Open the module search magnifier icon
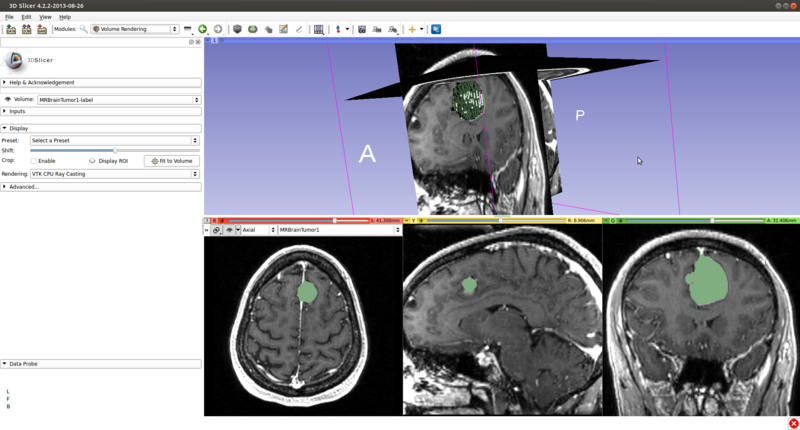This screenshot has height=430, width=800. [x=84, y=29]
